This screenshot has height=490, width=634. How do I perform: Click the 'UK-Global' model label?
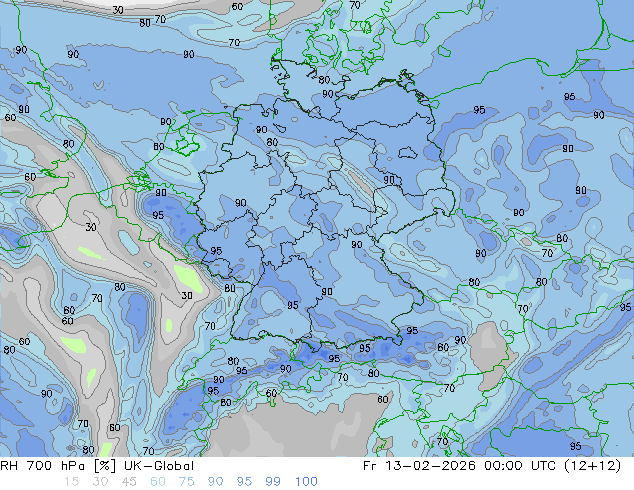pyautogui.click(x=159, y=466)
